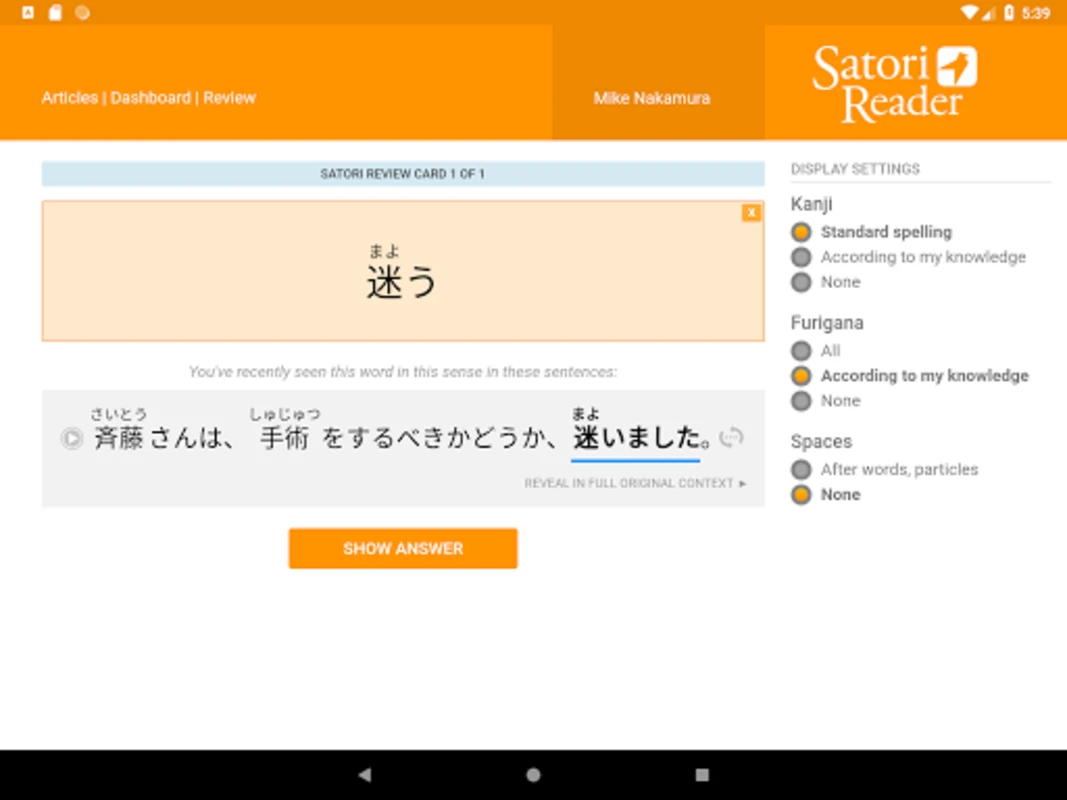Open the Articles page
Image resolution: width=1067 pixels, height=800 pixels.
69,98
